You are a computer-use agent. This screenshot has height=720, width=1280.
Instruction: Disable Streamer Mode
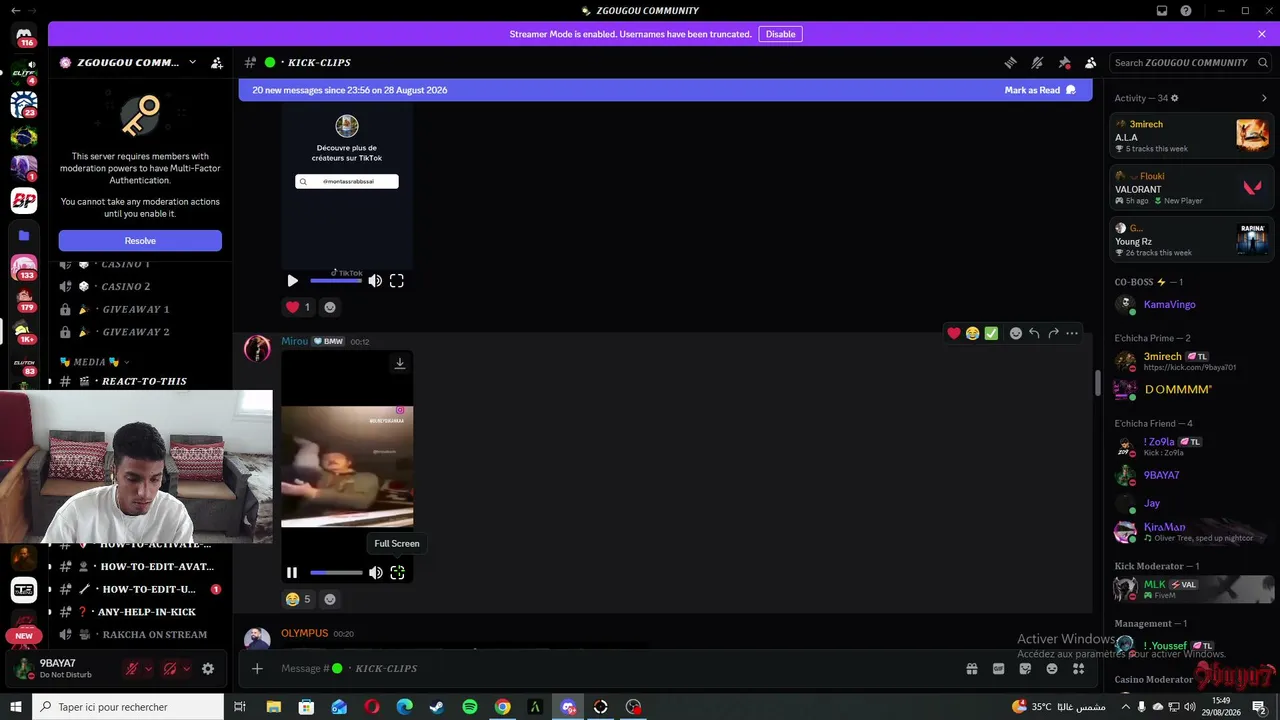tap(780, 34)
